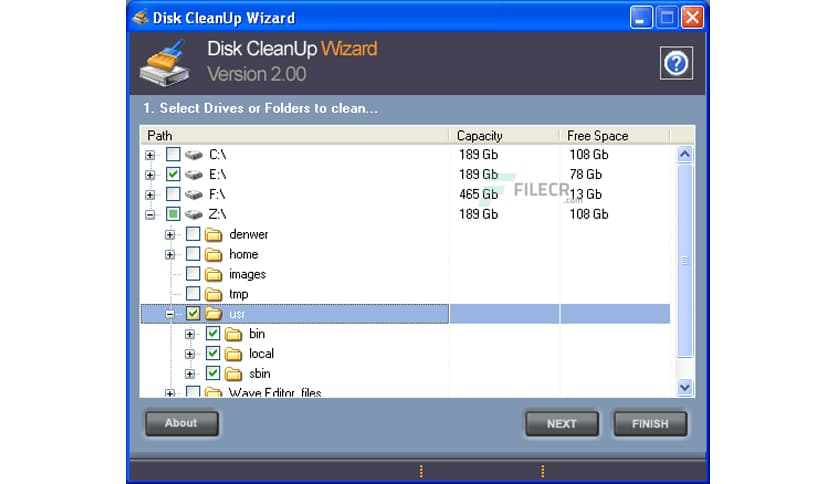The image size is (836, 484).
Task: Click the vertical scrollbar thumb
Action: (x=685, y=261)
